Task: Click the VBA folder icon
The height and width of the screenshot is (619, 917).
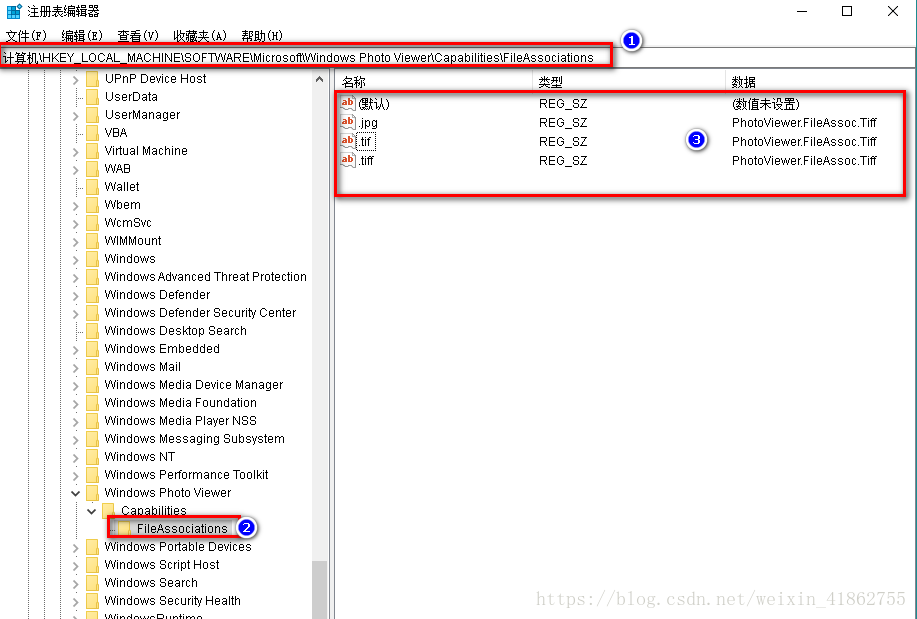Action: tap(92, 133)
